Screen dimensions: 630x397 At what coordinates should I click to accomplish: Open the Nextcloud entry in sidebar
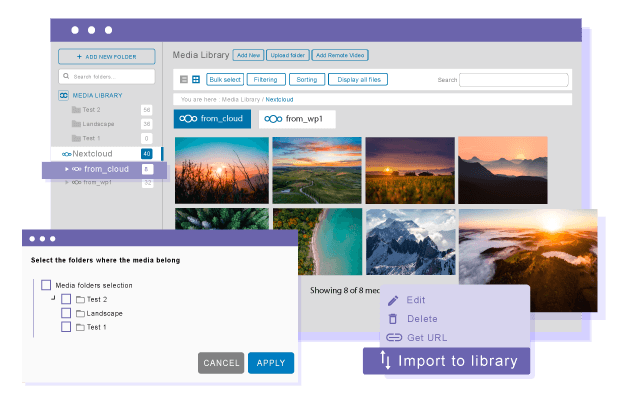pos(92,153)
